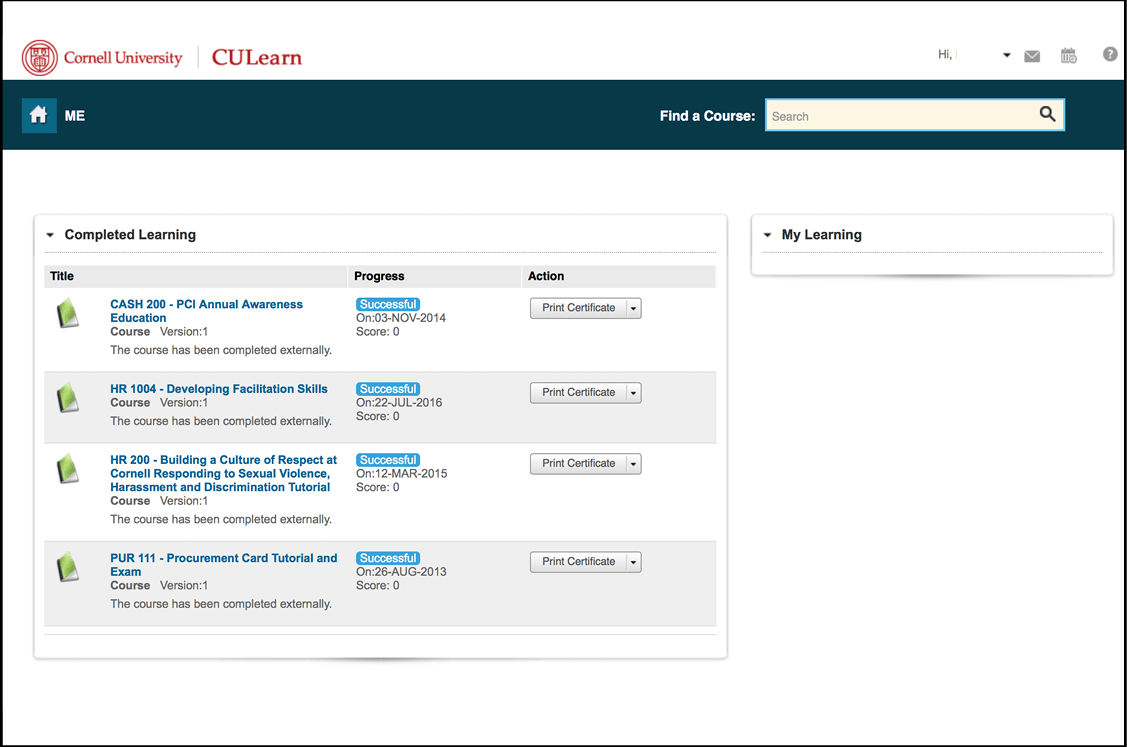Screen dimensions: 1127x747
Task: Open the PUR 111 course book icon
Action: pyautogui.click(x=67, y=565)
